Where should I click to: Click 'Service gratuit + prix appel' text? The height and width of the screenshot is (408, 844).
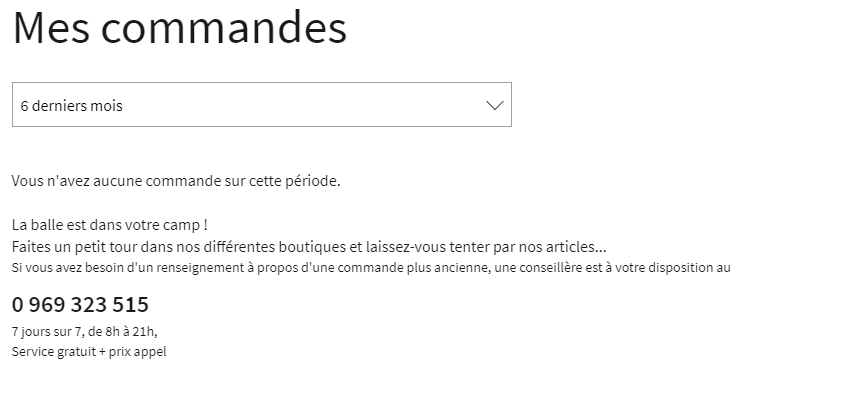89,352
